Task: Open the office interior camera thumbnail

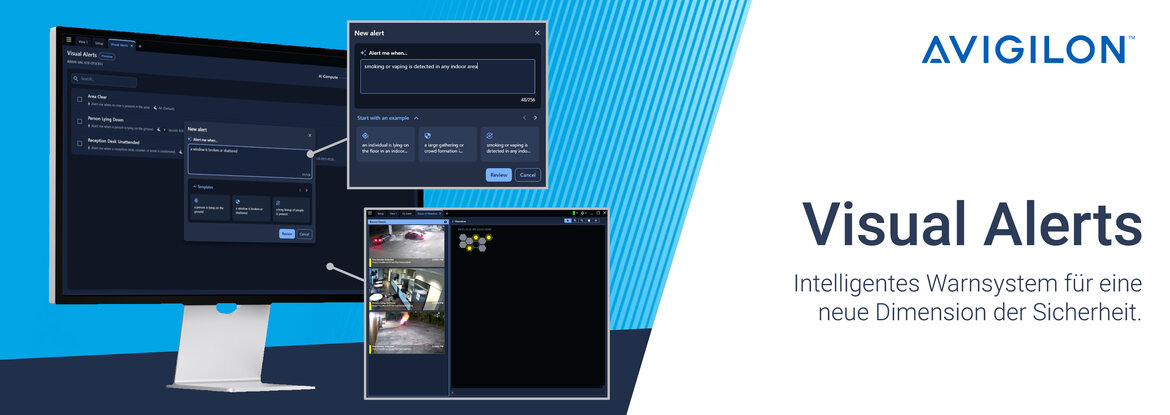Action: [x=407, y=287]
